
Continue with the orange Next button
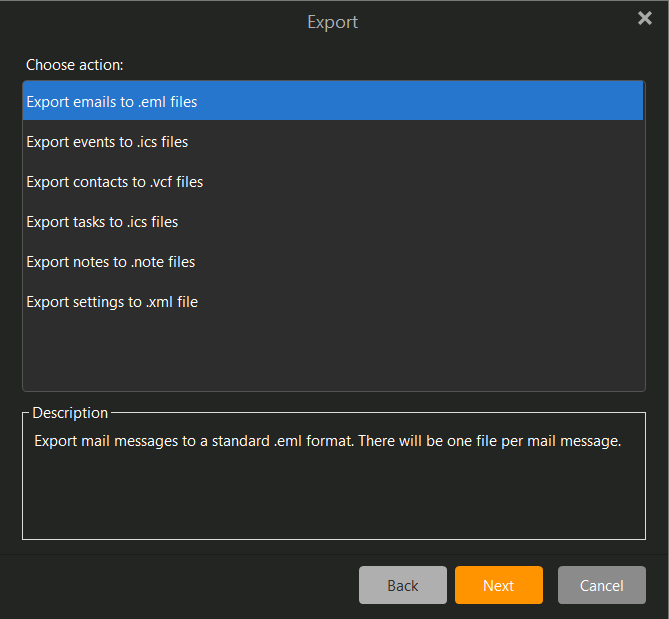click(499, 585)
